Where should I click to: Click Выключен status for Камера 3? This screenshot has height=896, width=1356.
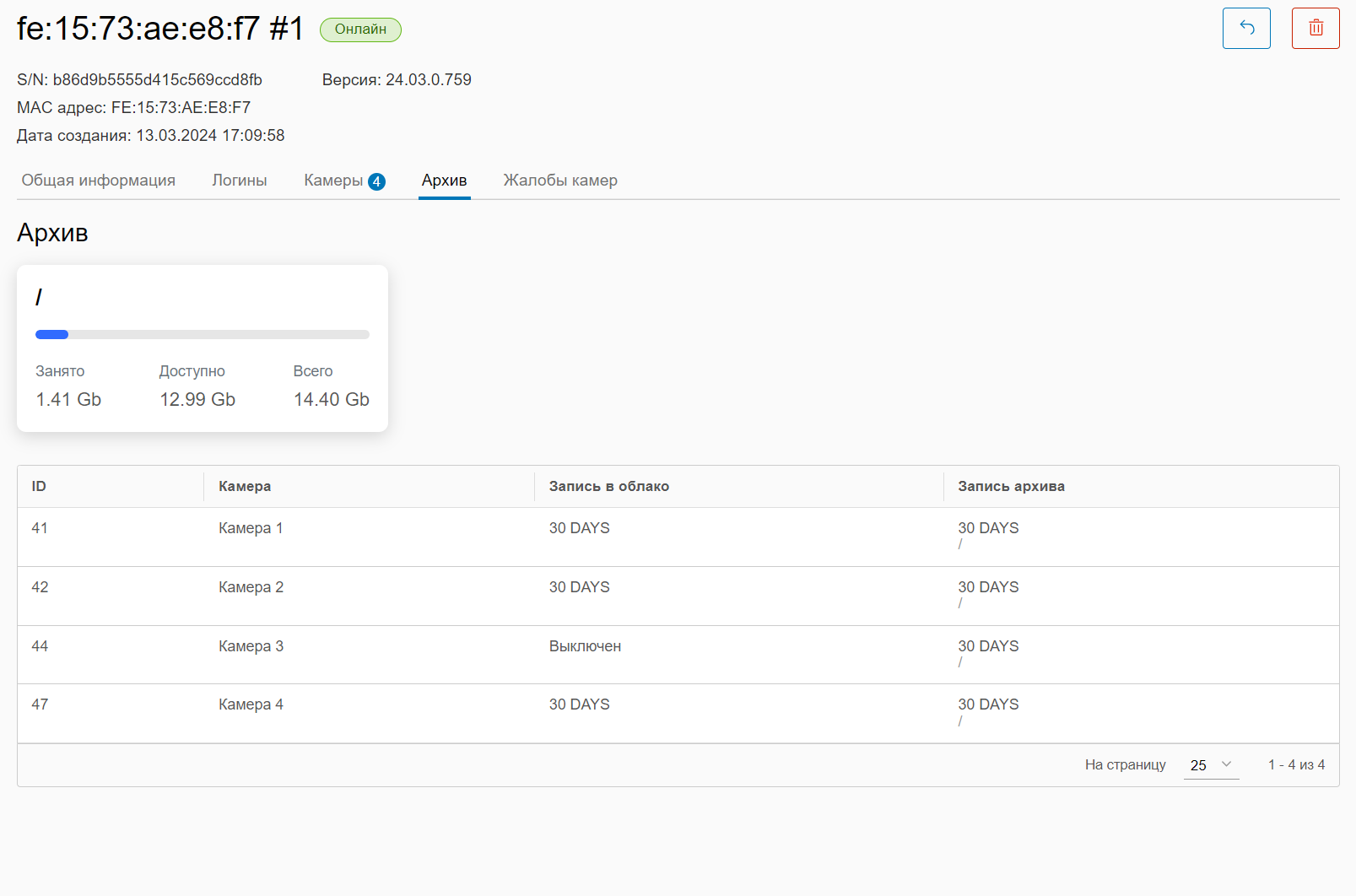pyautogui.click(x=585, y=646)
